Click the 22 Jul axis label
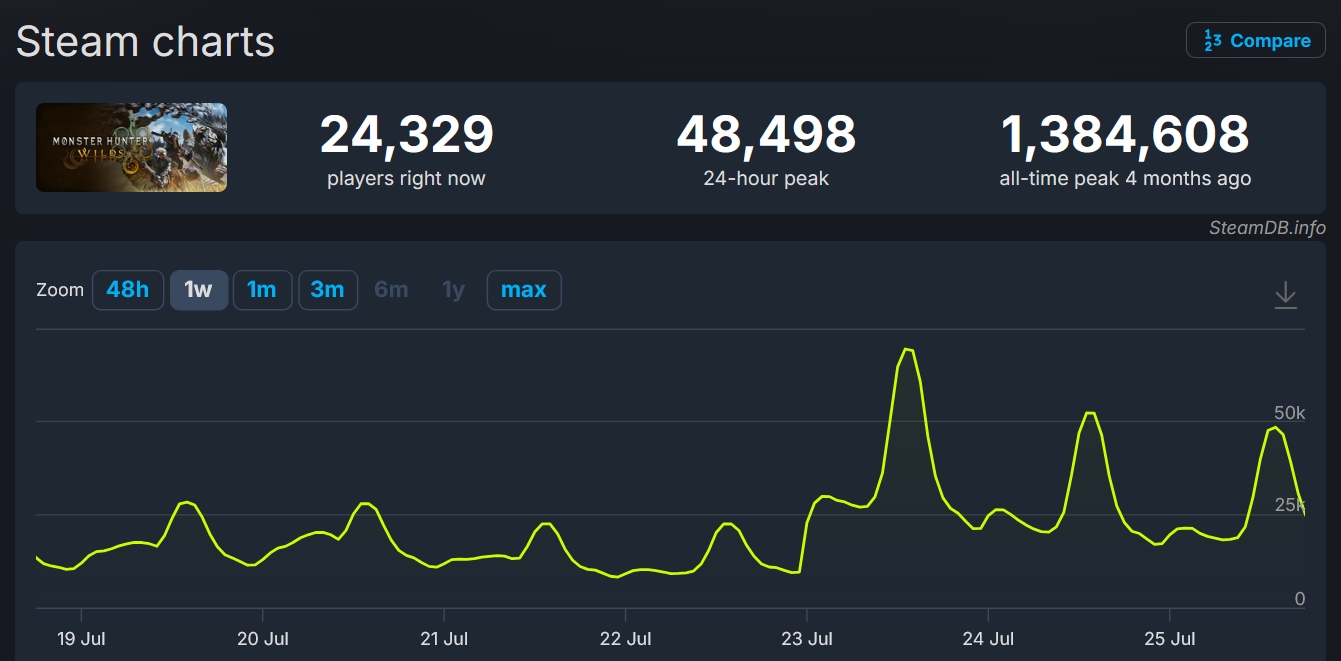The width and height of the screenshot is (1341, 661). 625,638
